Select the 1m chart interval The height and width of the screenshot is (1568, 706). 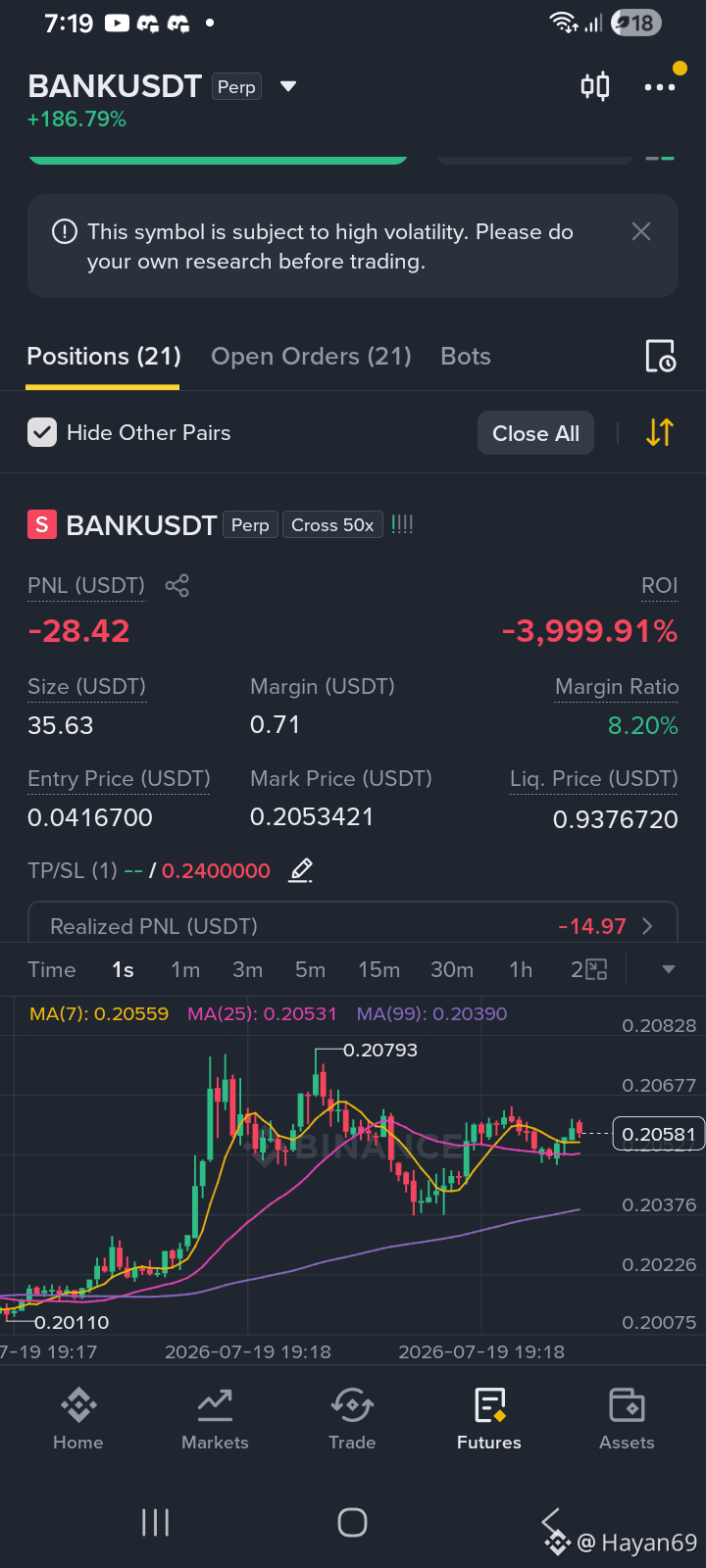pyautogui.click(x=185, y=970)
